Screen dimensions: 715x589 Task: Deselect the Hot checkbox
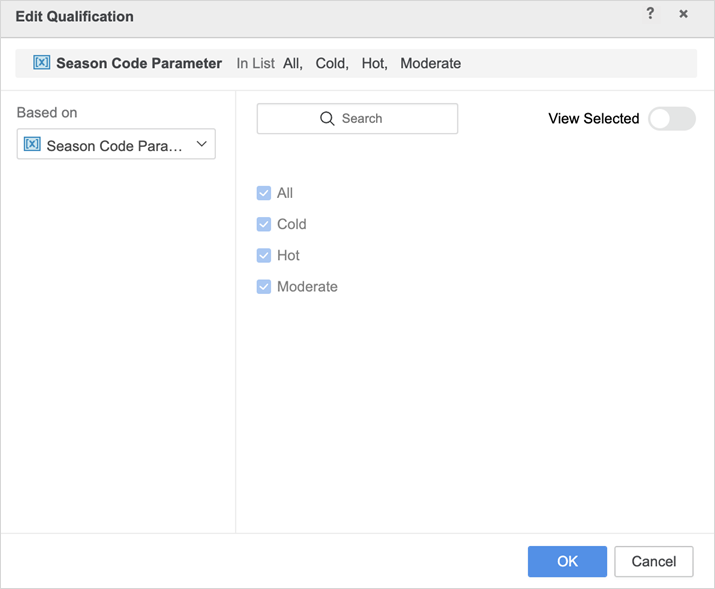point(264,255)
